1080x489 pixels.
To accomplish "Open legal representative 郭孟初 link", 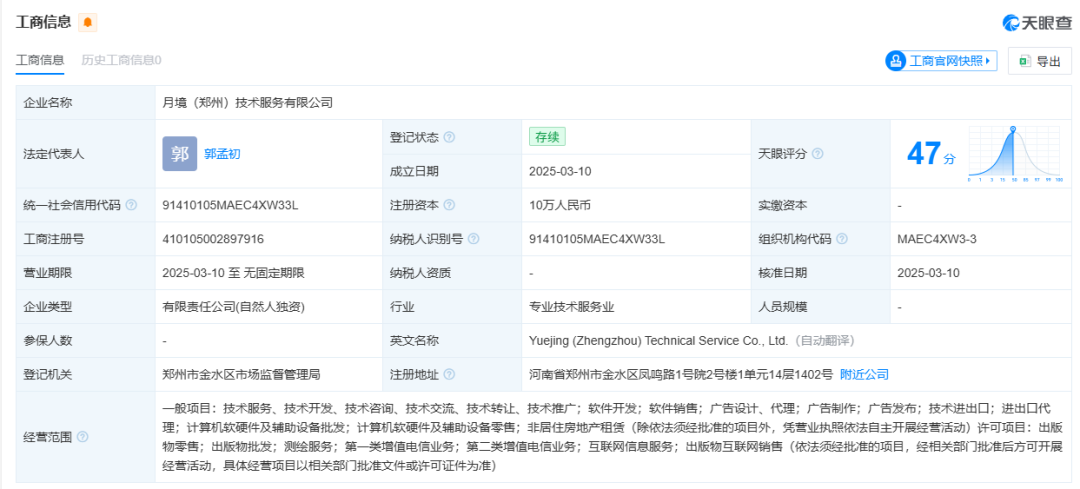I will coord(222,154).
